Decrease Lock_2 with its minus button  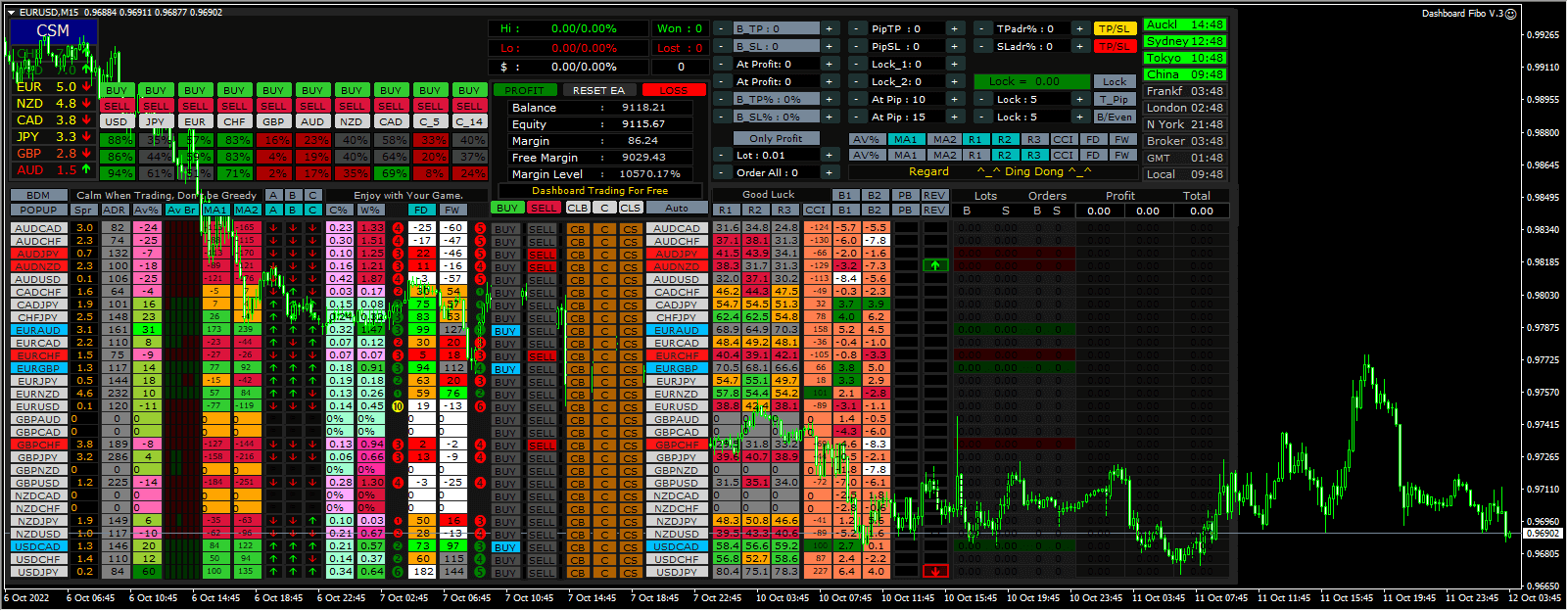coord(857,81)
